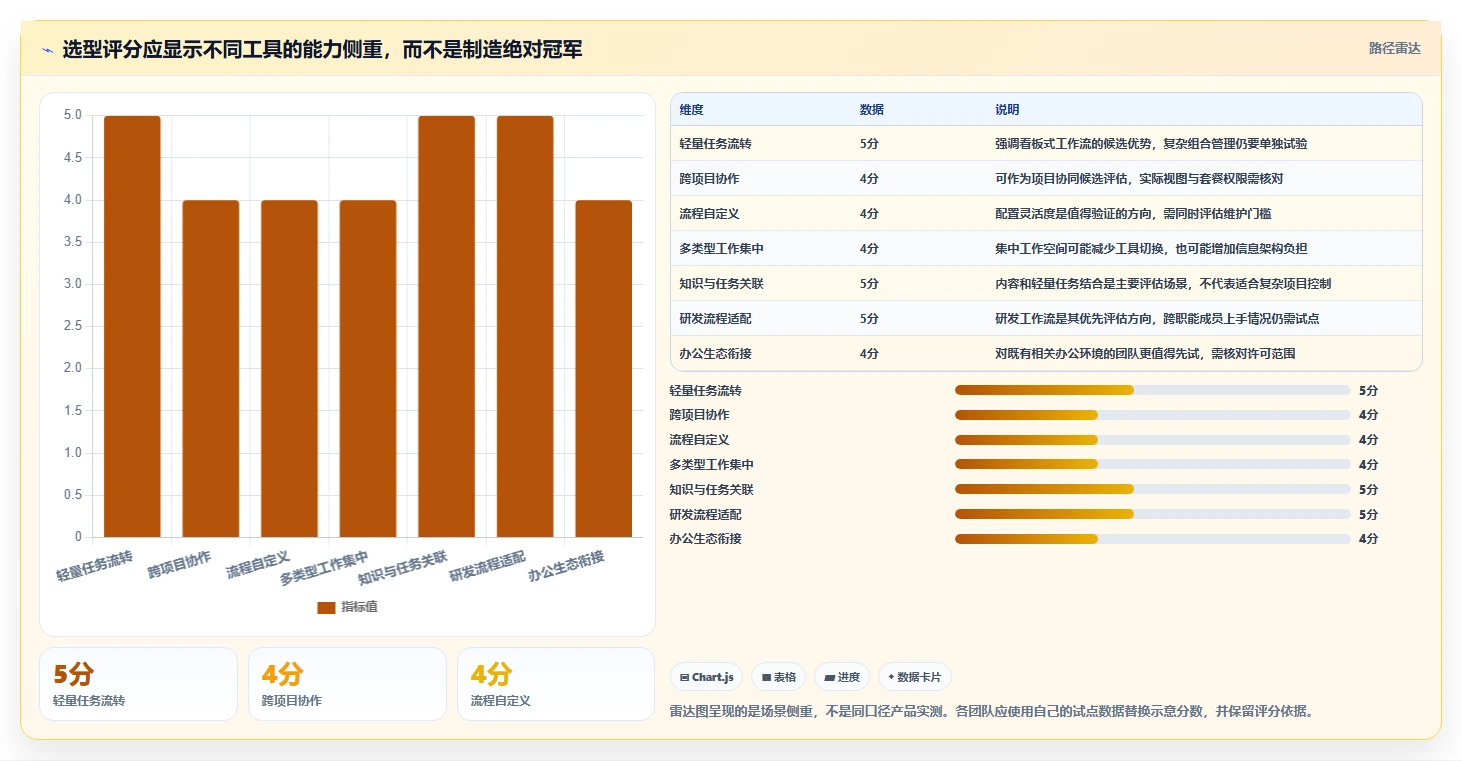
Task: Click the 维度 column header
Action: (x=691, y=110)
